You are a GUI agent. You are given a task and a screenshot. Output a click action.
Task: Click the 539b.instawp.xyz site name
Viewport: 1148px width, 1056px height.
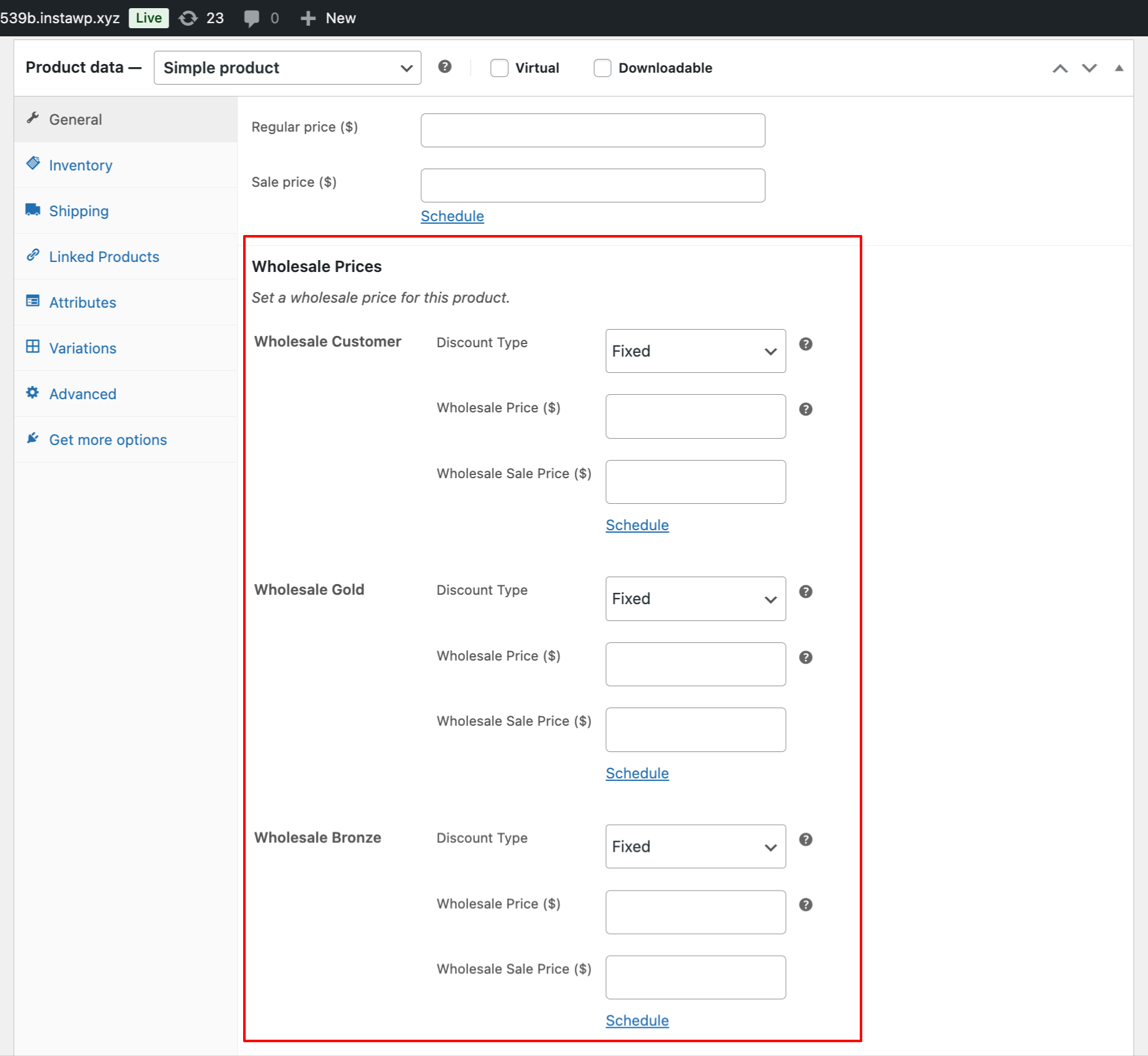(60, 18)
